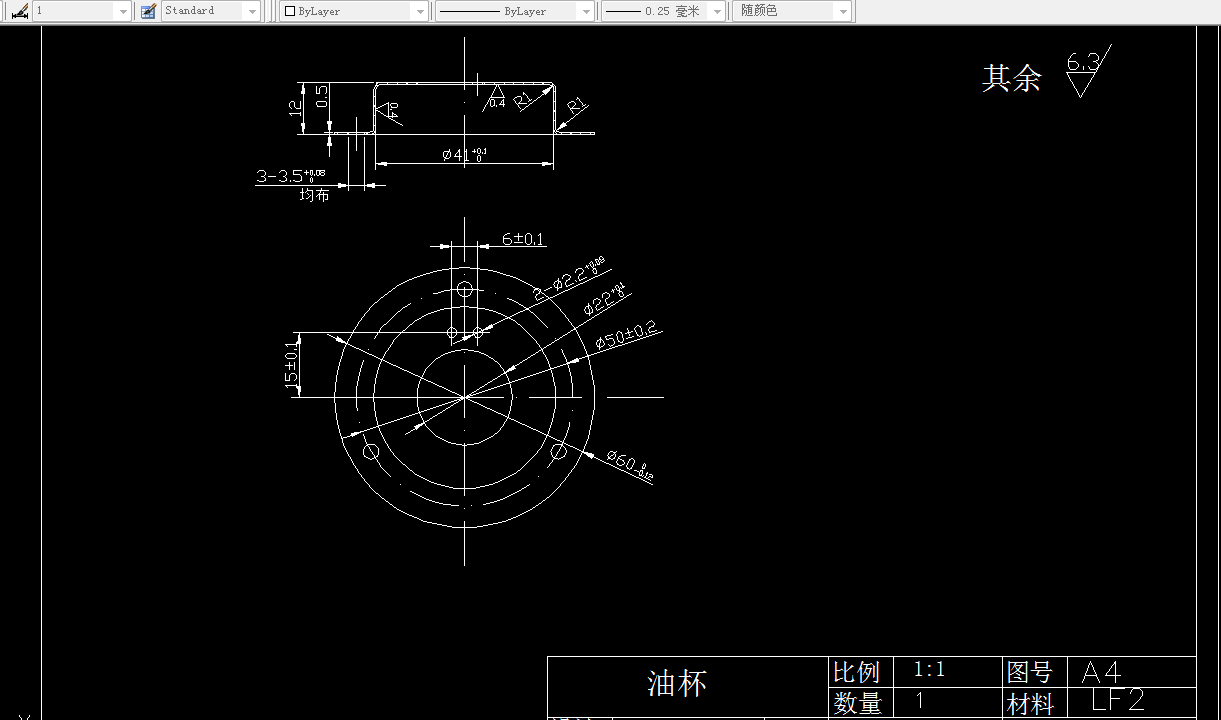Click the 其余 annotation text

[x=1013, y=79]
